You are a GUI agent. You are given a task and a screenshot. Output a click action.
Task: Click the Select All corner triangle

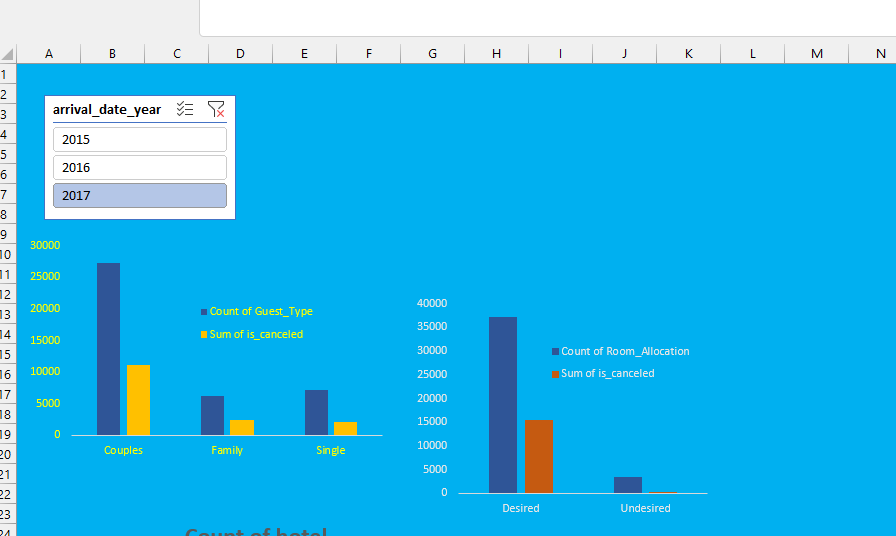pos(7,54)
